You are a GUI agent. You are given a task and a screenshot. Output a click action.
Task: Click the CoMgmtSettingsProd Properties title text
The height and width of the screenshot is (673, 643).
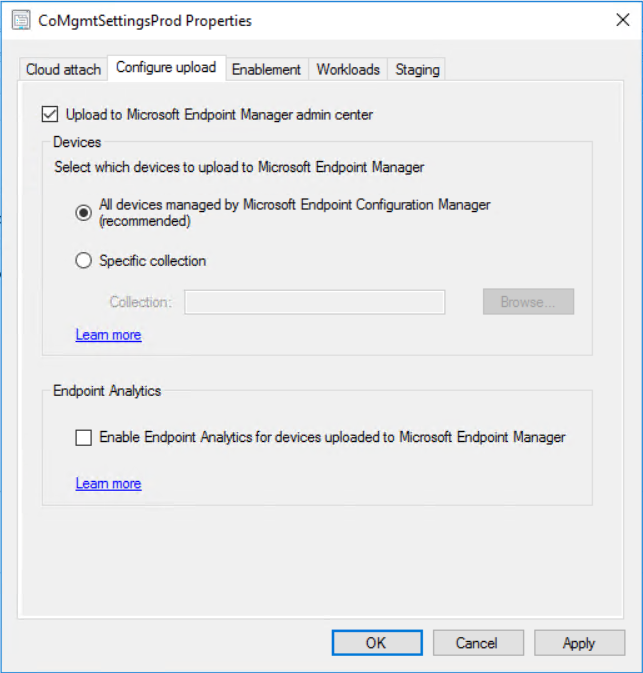tap(146, 20)
